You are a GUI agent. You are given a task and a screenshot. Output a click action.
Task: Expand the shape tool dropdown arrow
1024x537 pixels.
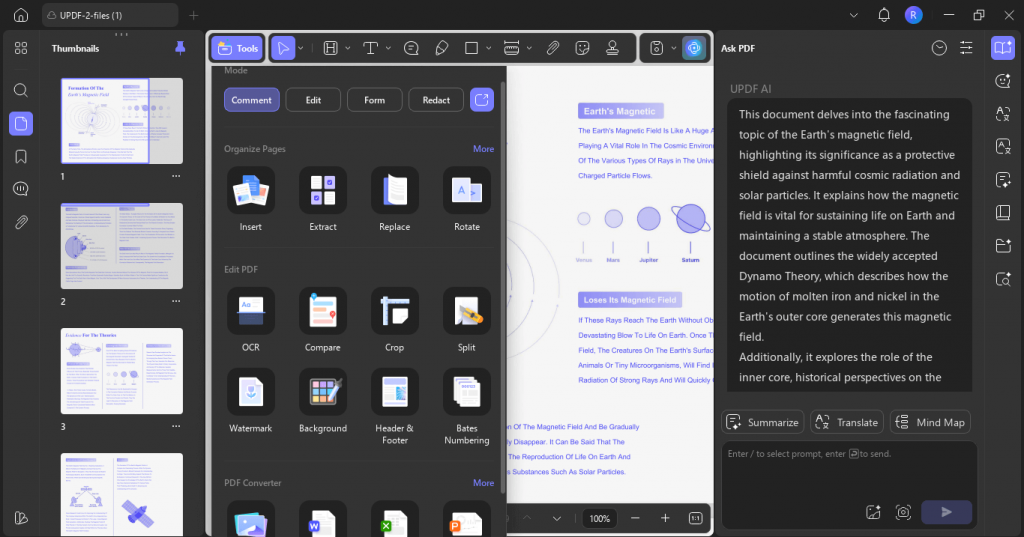[x=488, y=48]
